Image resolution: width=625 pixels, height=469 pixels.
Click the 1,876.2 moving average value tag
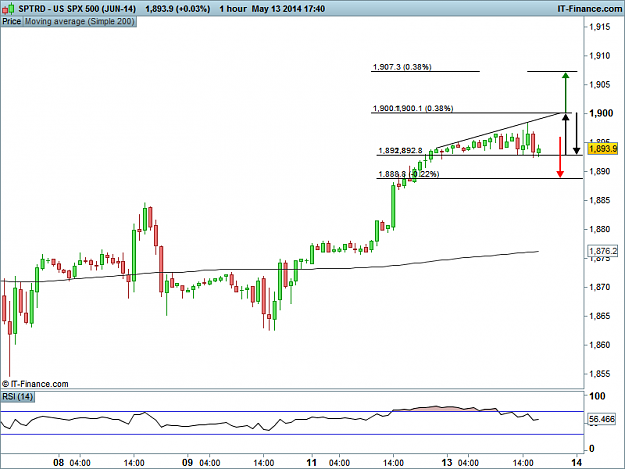pyautogui.click(x=603, y=251)
